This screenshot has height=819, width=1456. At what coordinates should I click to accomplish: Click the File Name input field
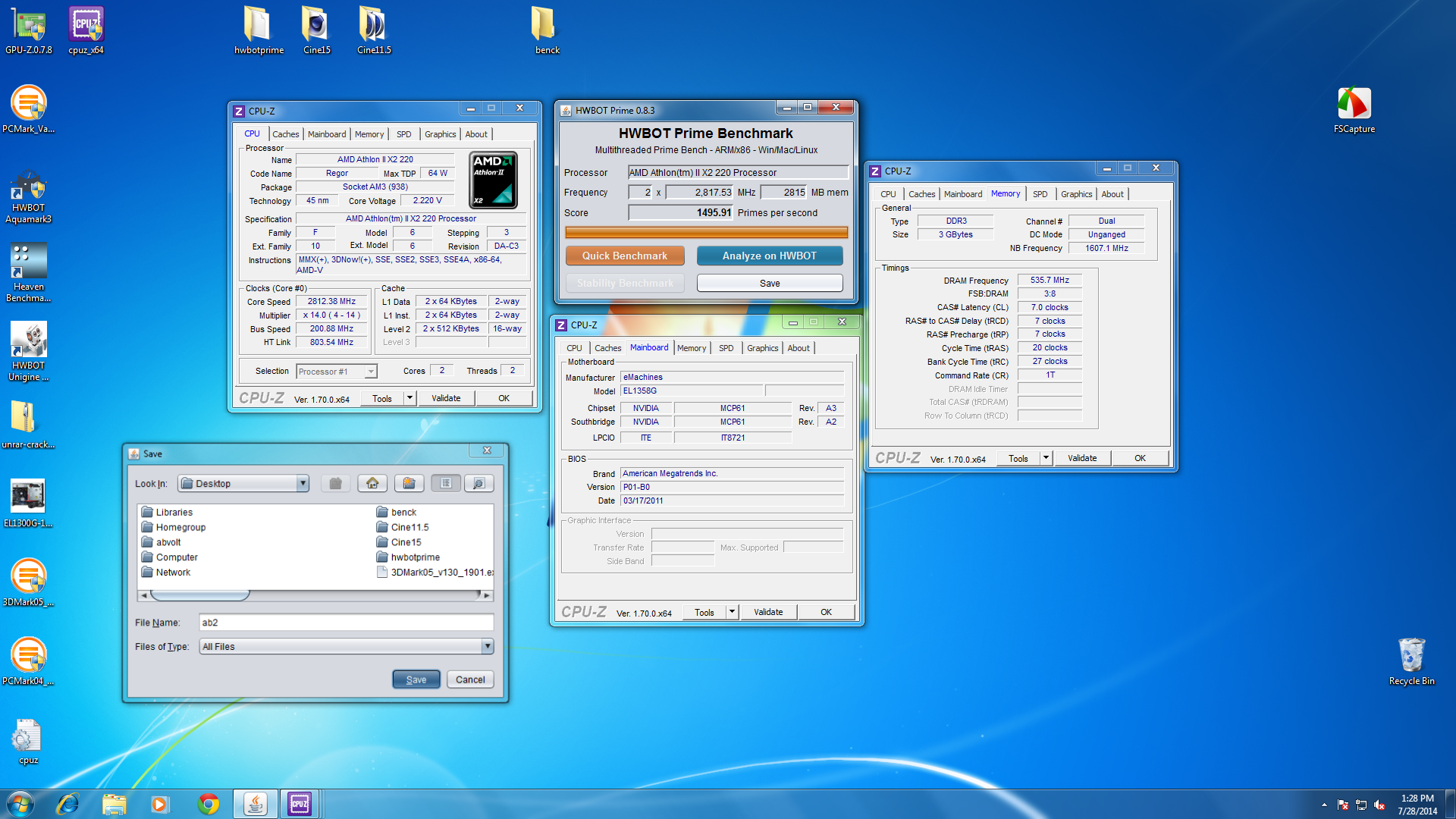coord(347,623)
